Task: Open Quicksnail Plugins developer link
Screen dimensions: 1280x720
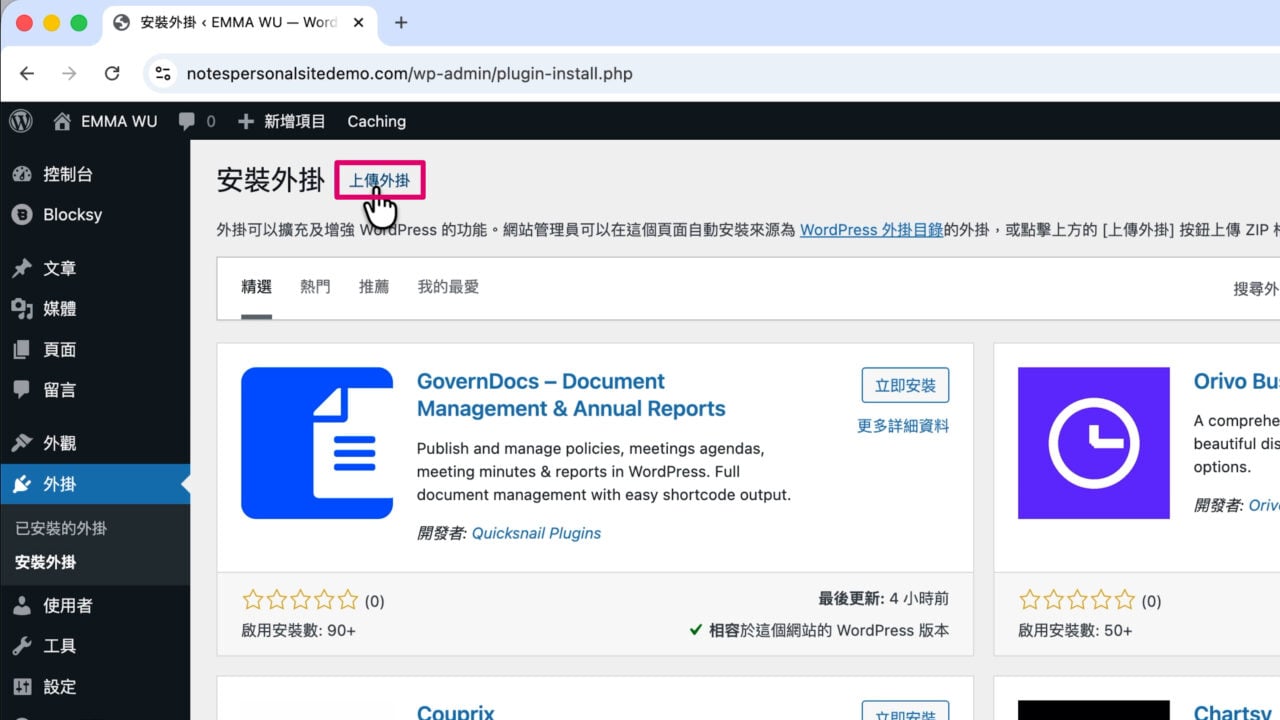Action: pos(536,533)
